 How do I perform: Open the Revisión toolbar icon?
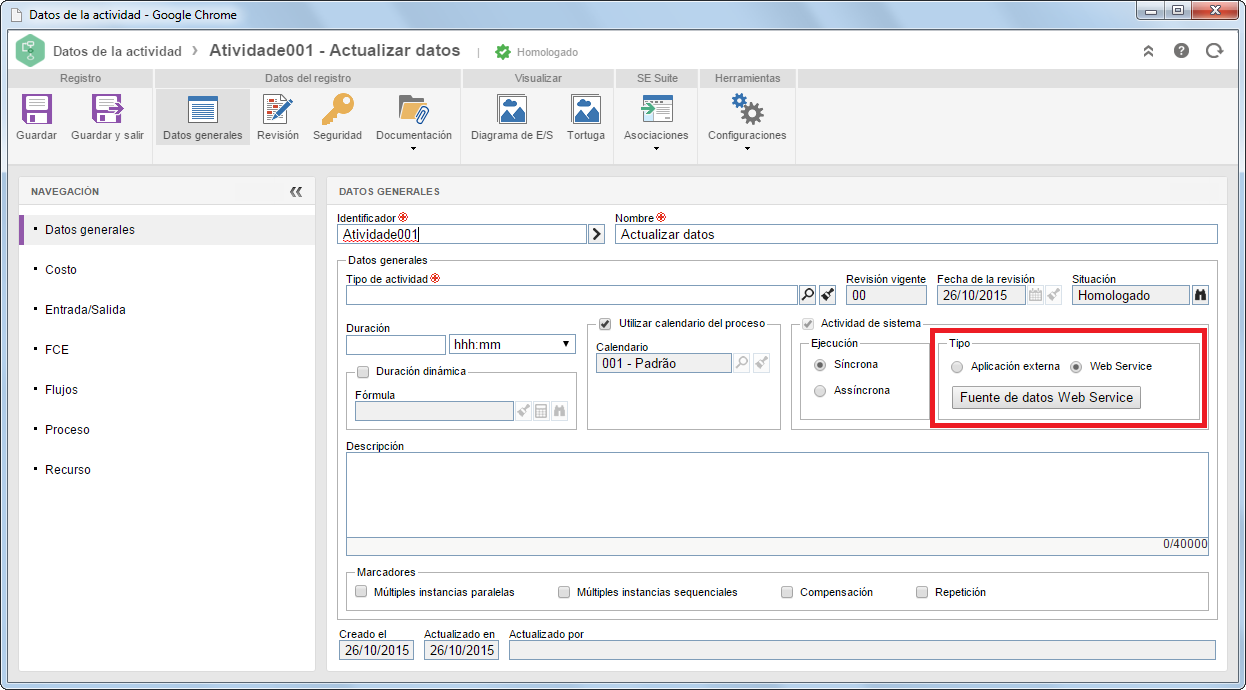[x=277, y=110]
